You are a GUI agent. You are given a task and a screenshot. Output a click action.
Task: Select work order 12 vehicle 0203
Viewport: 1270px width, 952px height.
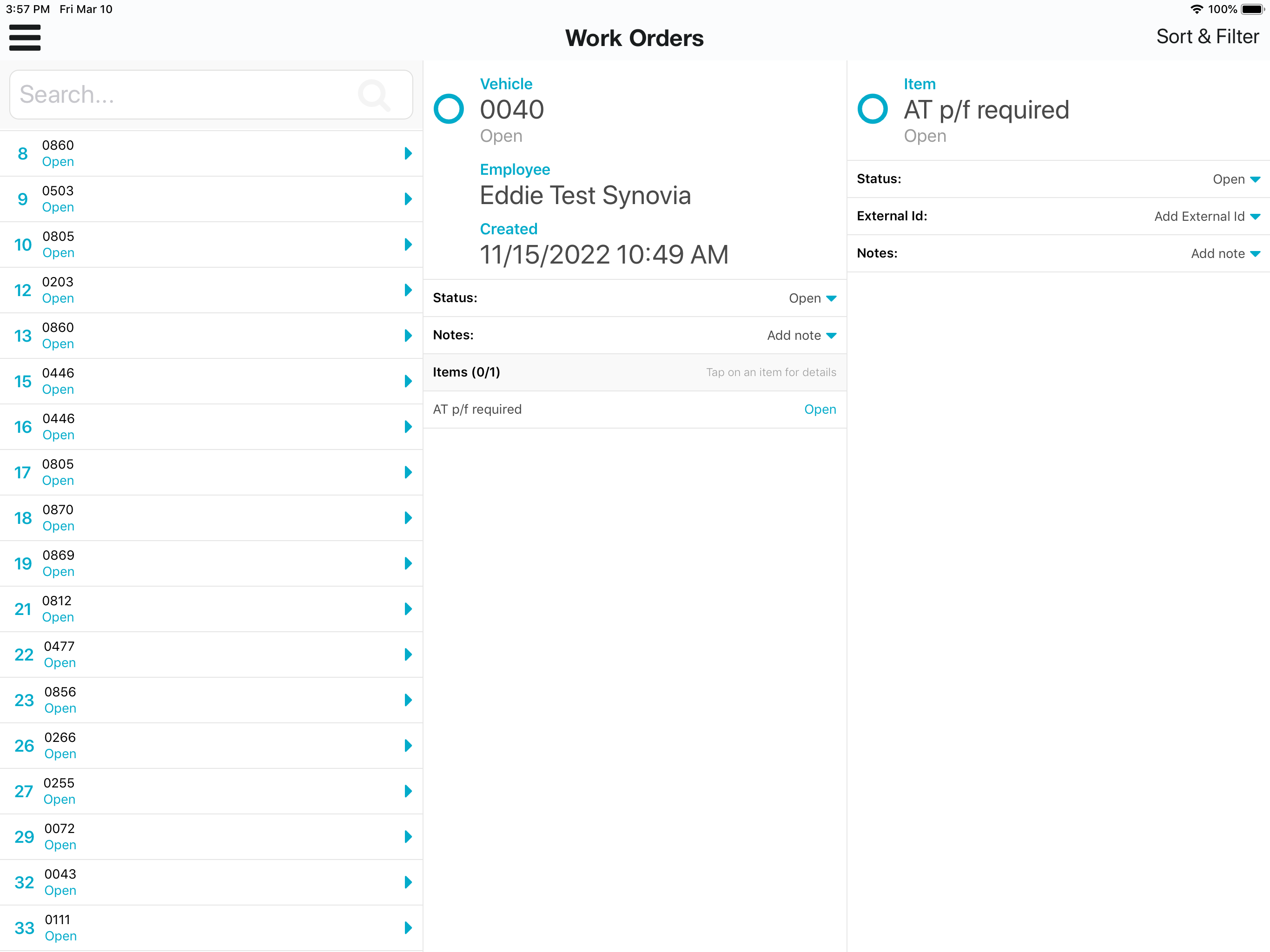coord(212,290)
